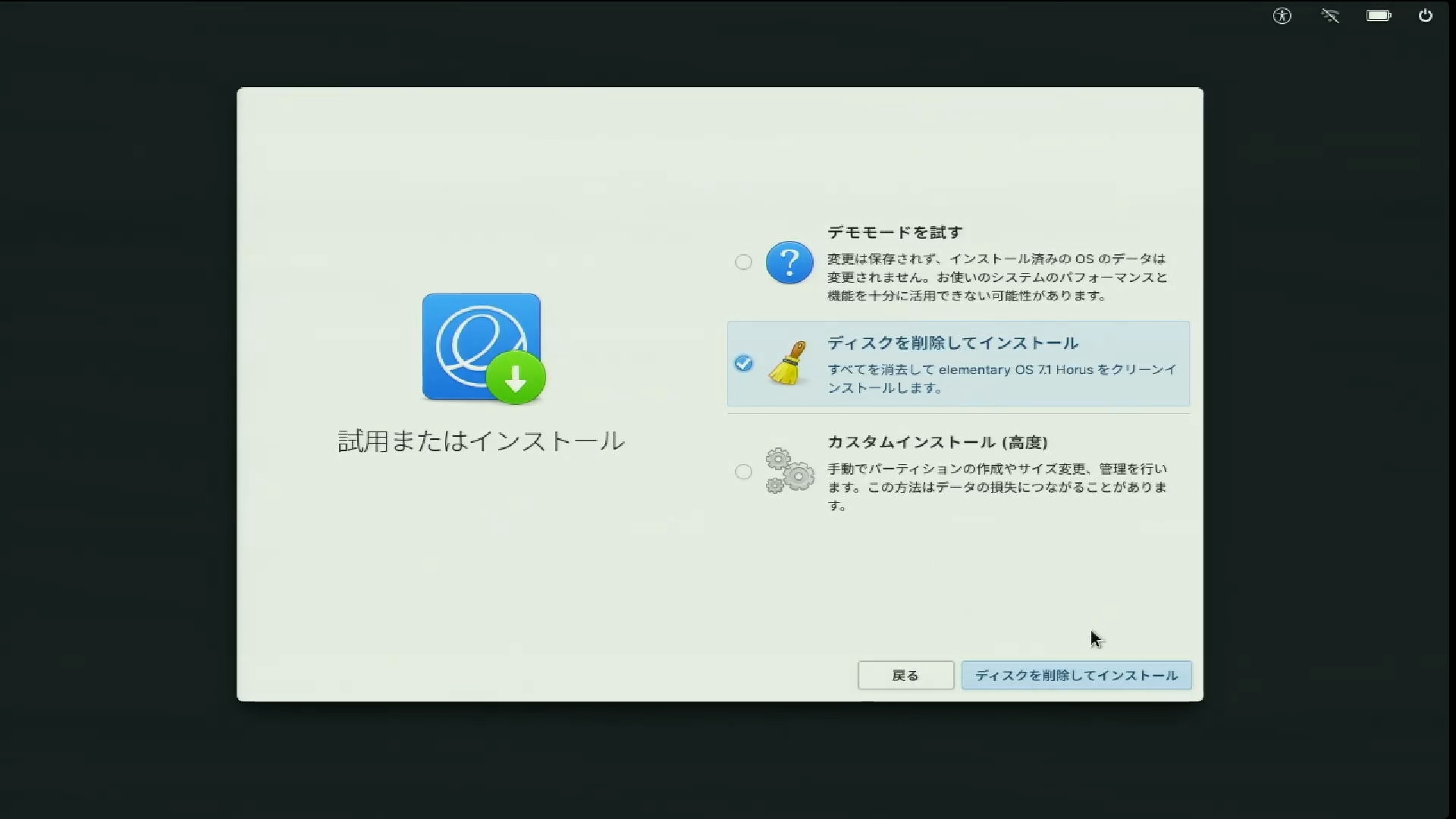Confirm with ディスクを削除してインストール button
This screenshot has width=1456, height=819.
[x=1076, y=676]
